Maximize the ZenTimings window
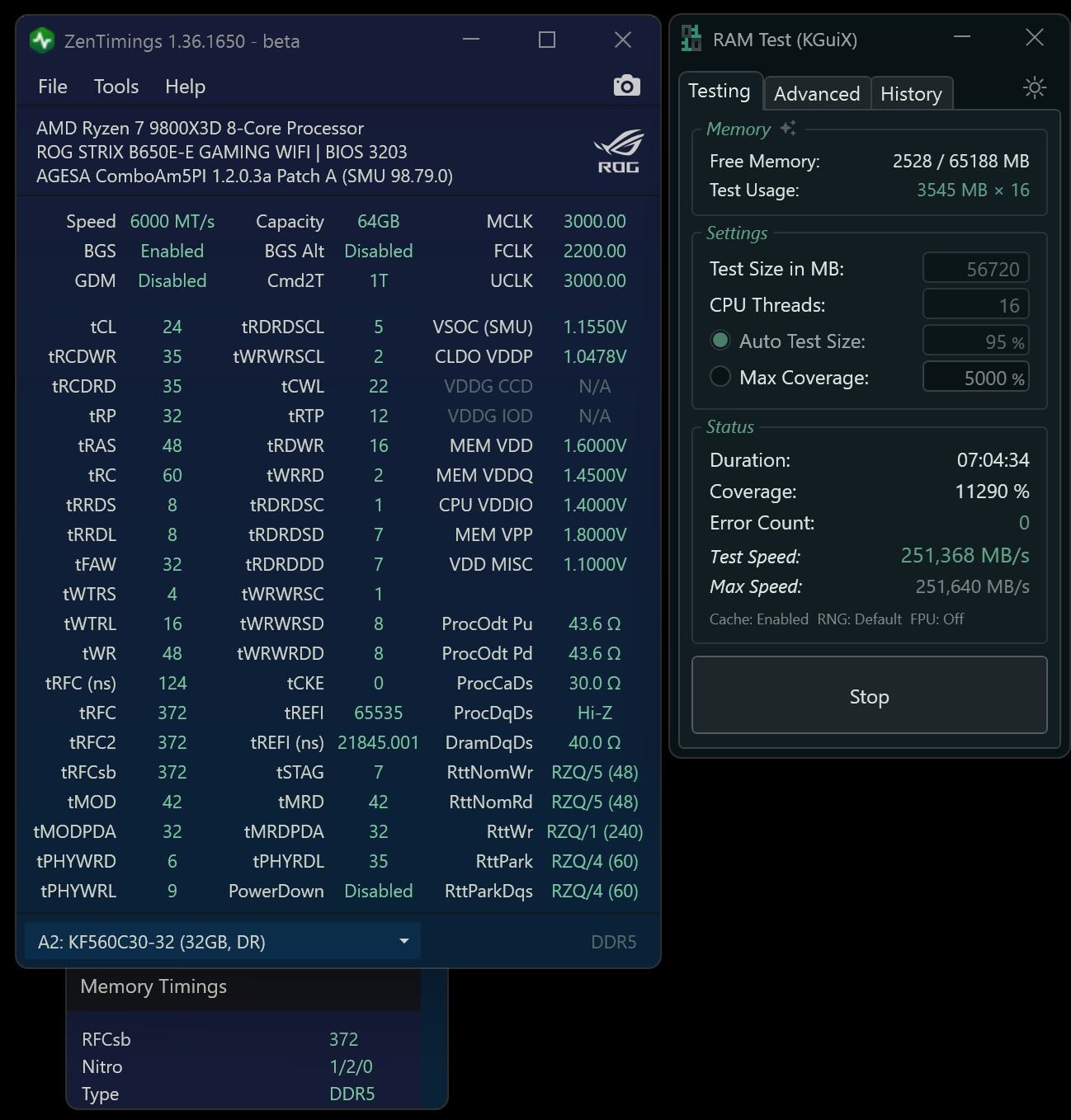 (x=547, y=40)
